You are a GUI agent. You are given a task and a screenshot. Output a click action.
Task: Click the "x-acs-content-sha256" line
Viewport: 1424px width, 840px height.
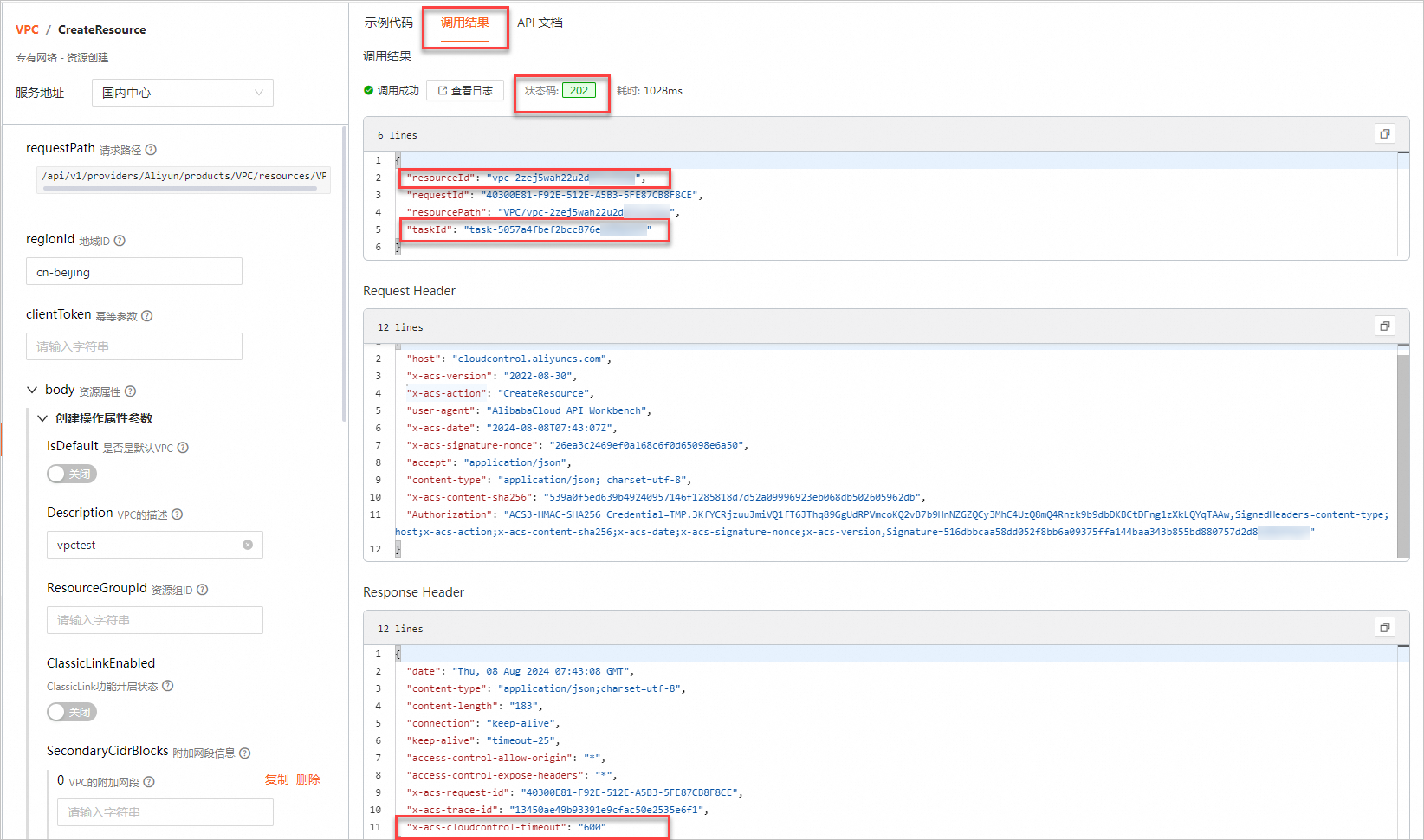[x=666, y=497]
